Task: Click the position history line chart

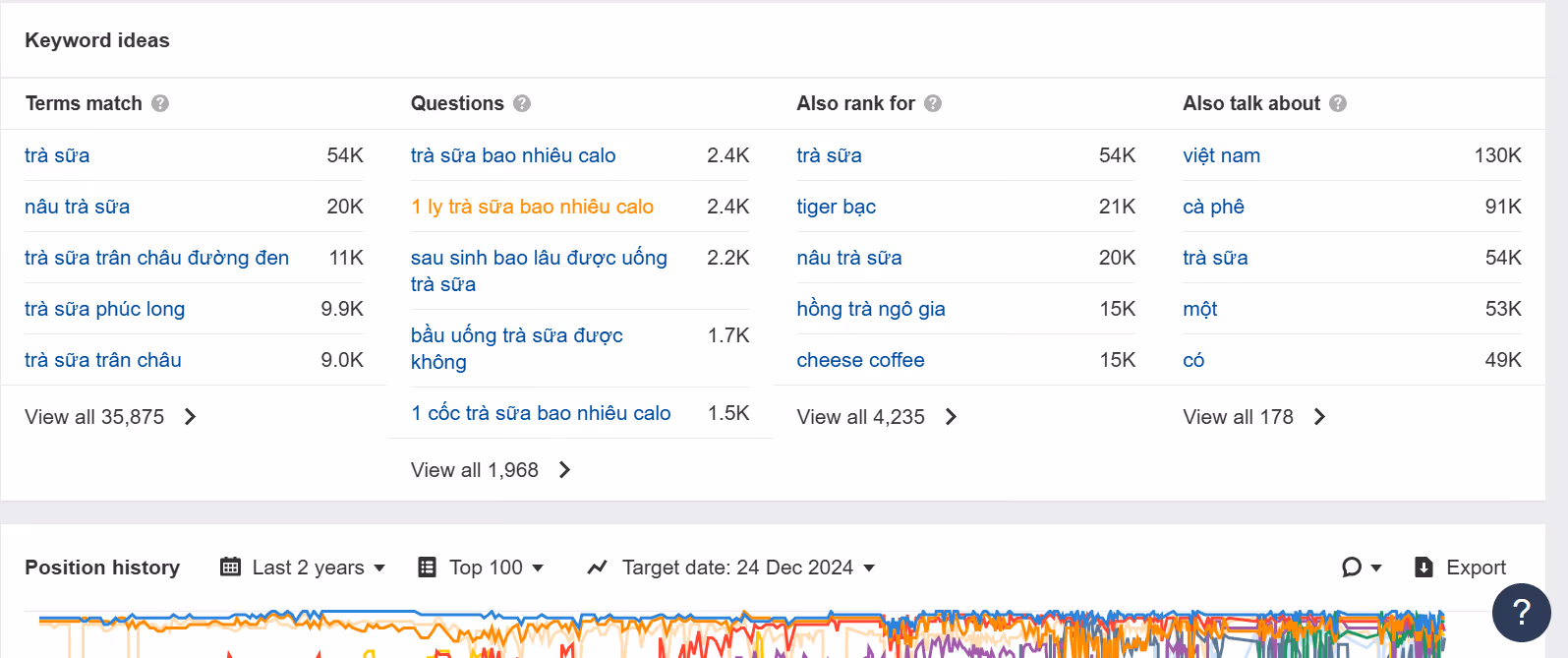Action: [742, 634]
